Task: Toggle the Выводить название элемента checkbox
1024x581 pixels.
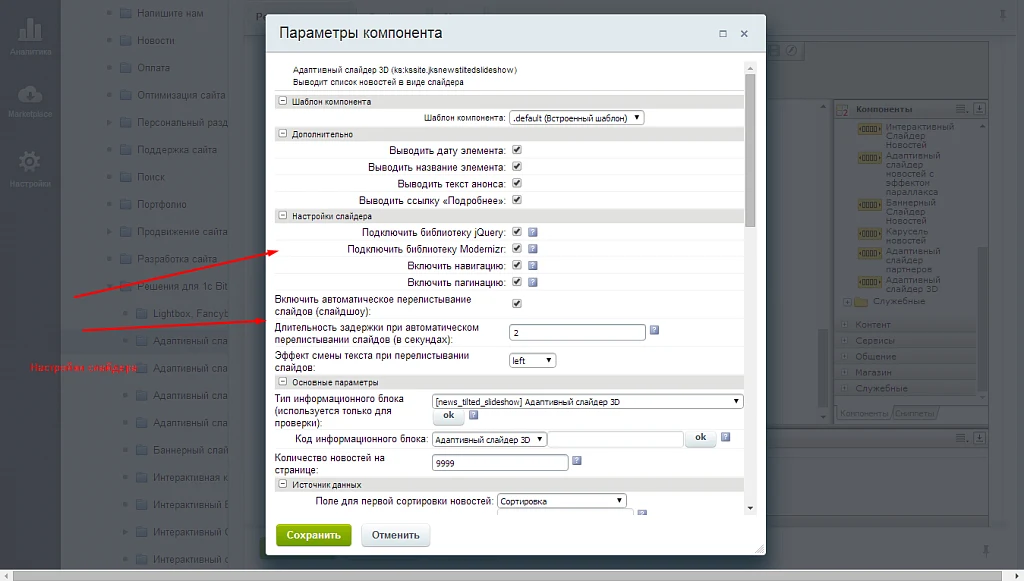Action: click(x=517, y=166)
